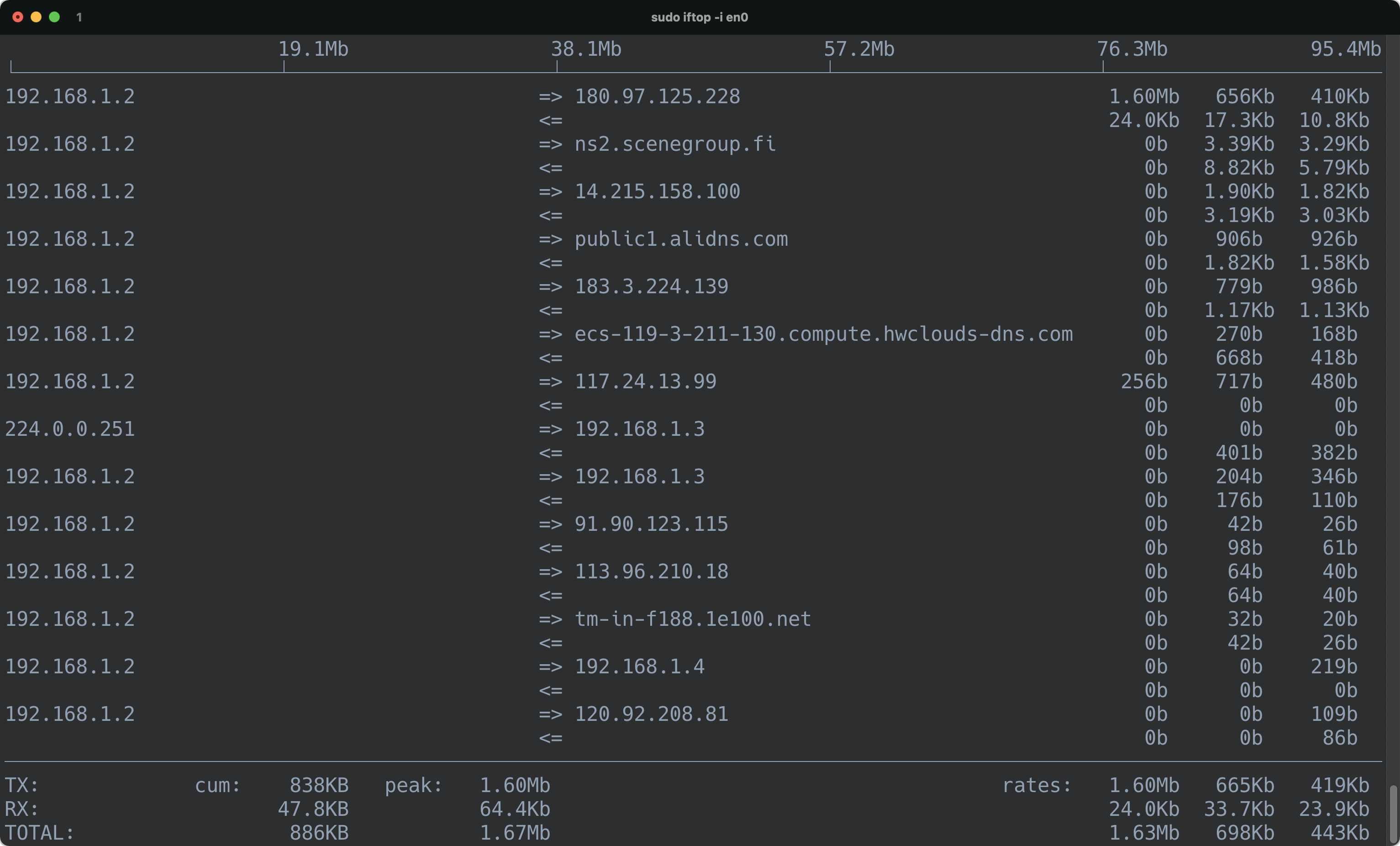The height and width of the screenshot is (846, 1400).
Task: Click the 886KB cumulative total value
Action: coord(319,834)
